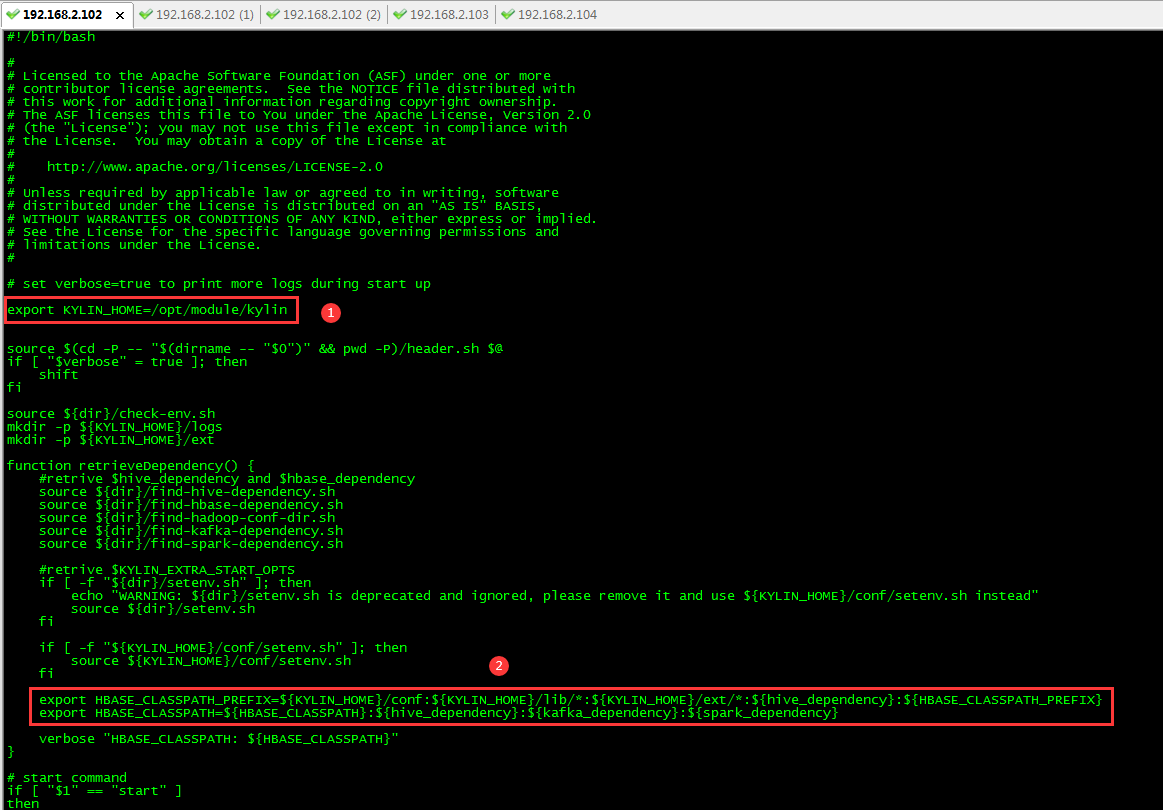
Task: Click the 'find-hadoop-conf-dir.sh' source line
Action: pos(187,517)
